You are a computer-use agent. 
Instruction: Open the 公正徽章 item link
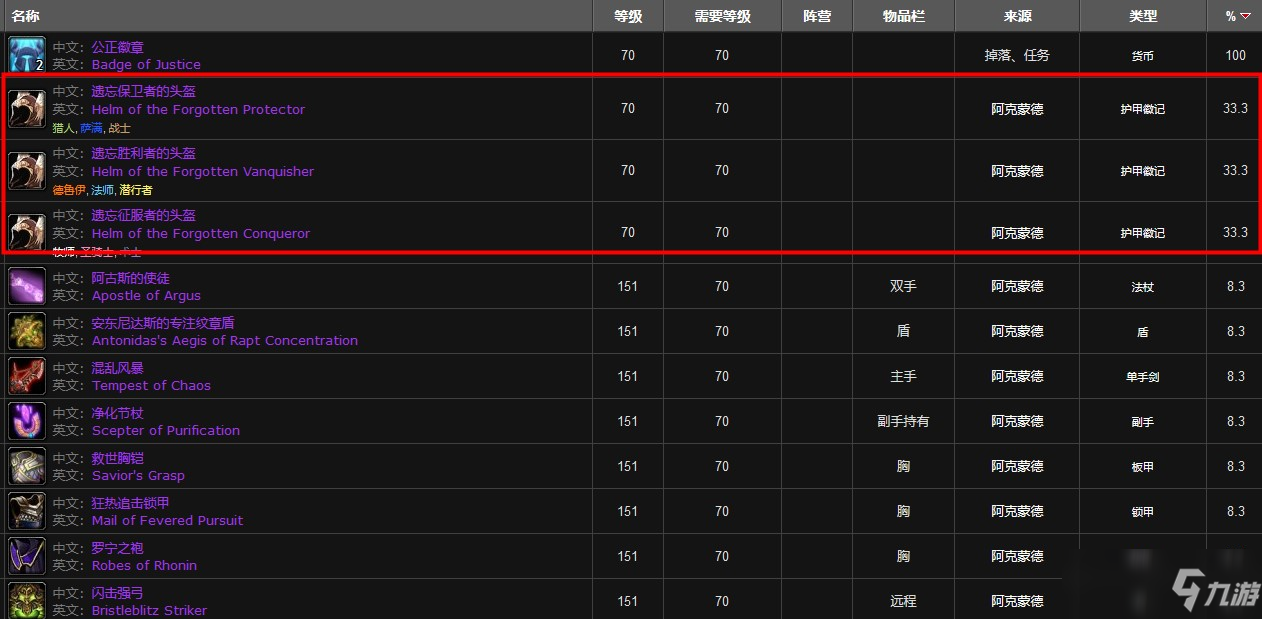pos(118,47)
